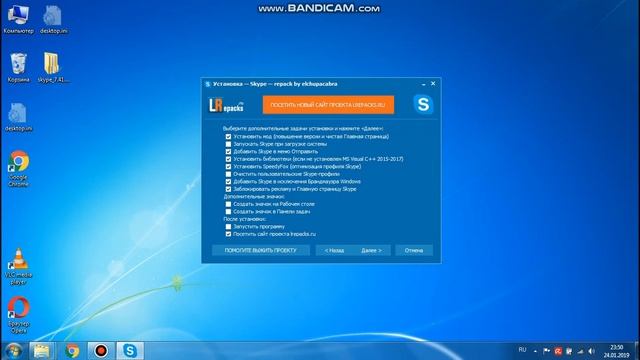Select the skype_7.41 archive folder icon
The image size is (640, 360).
click(53, 67)
